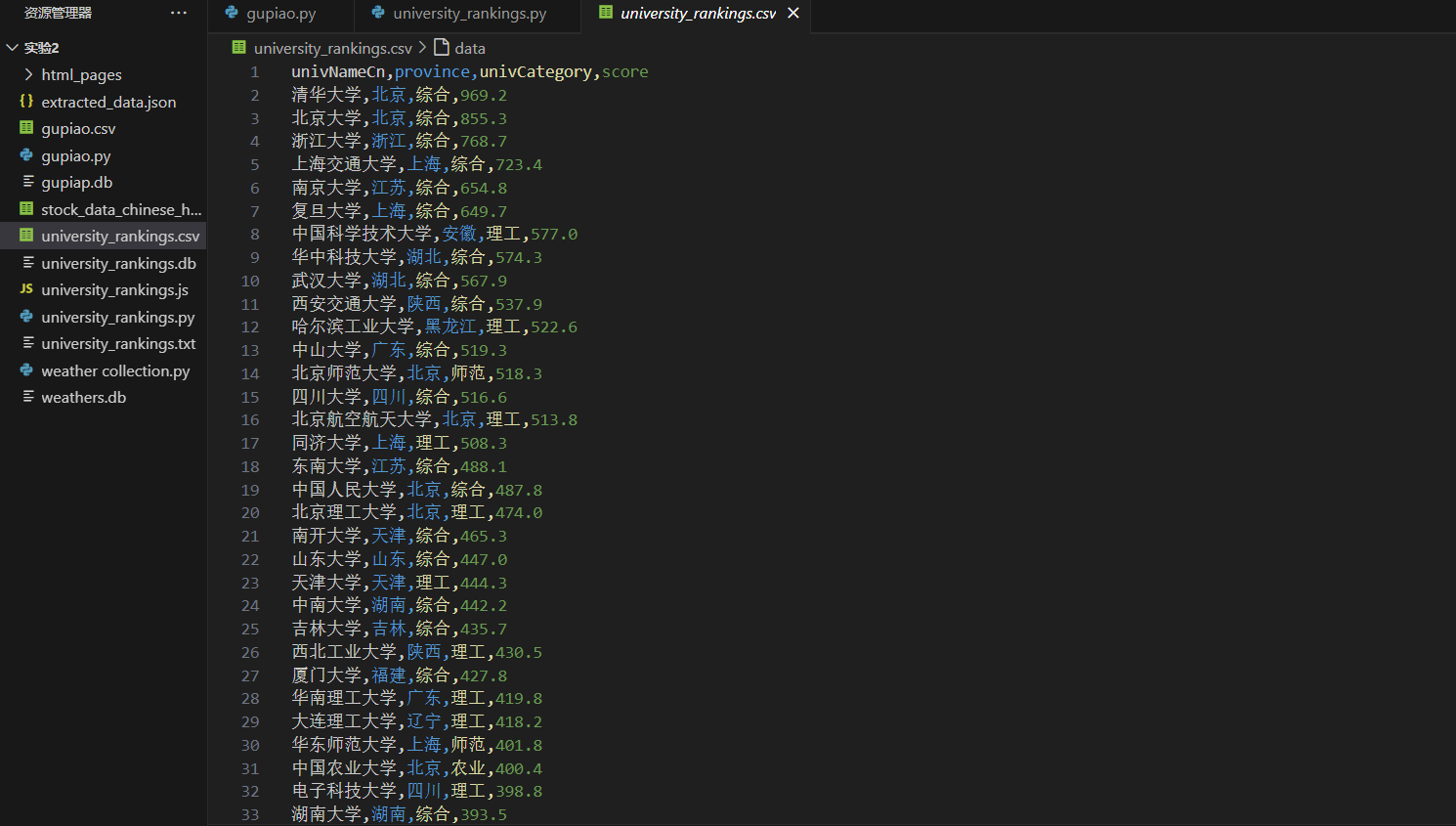The image size is (1456, 826).
Task: Click '黑龙江' on line 12
Action: coord(450,326)
